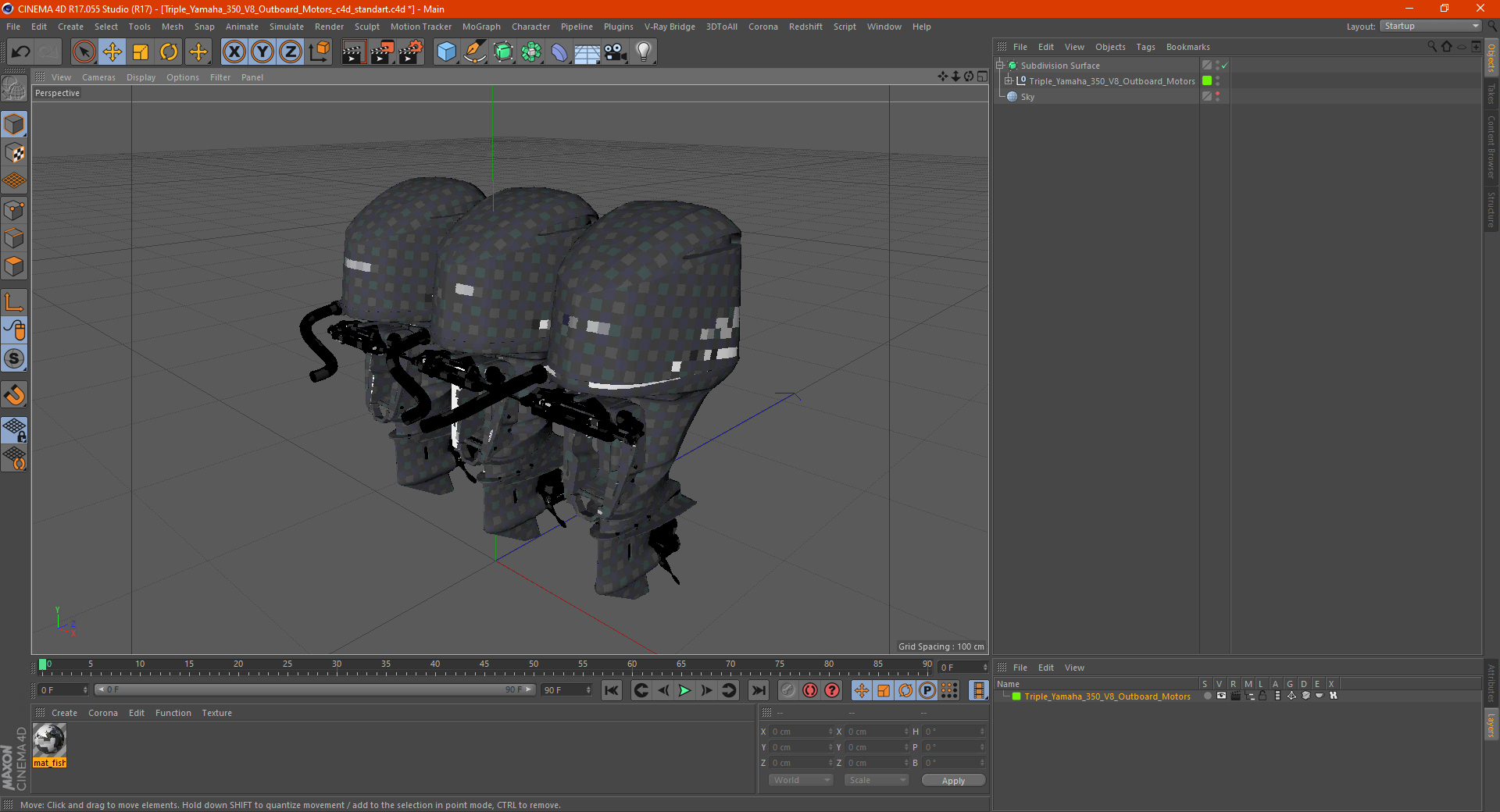This screenshot has width=1500, height=812.
Task: Click the X position input field
Action: 802,732
